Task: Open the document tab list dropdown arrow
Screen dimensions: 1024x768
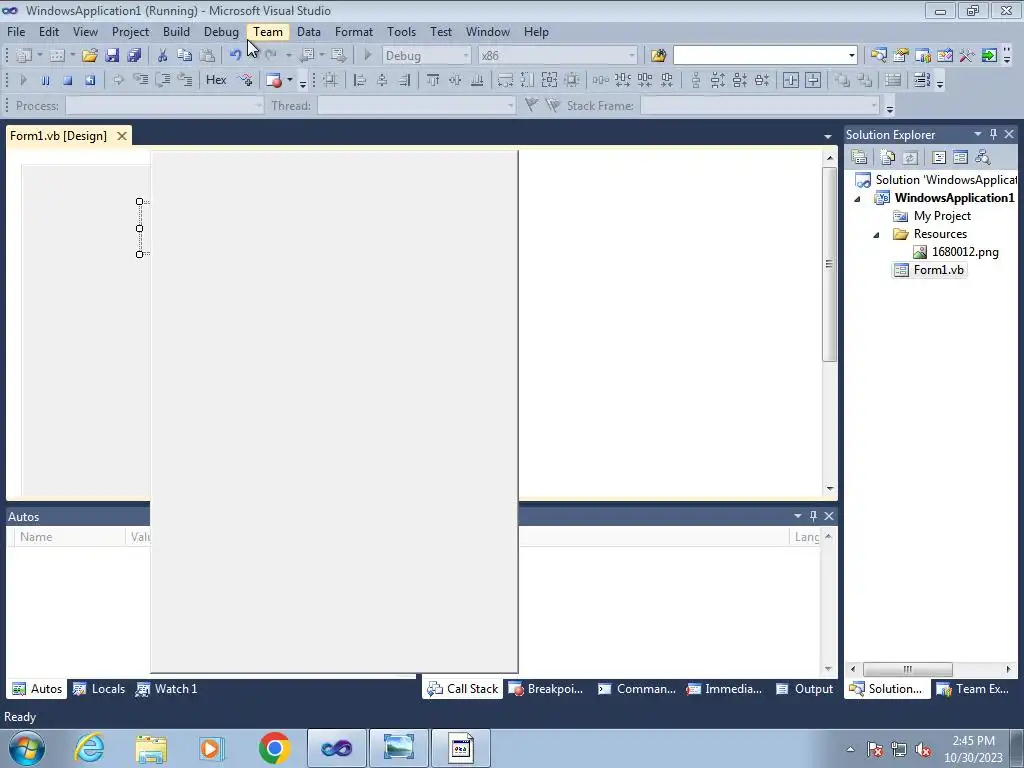Action: [x=827, y=136]
